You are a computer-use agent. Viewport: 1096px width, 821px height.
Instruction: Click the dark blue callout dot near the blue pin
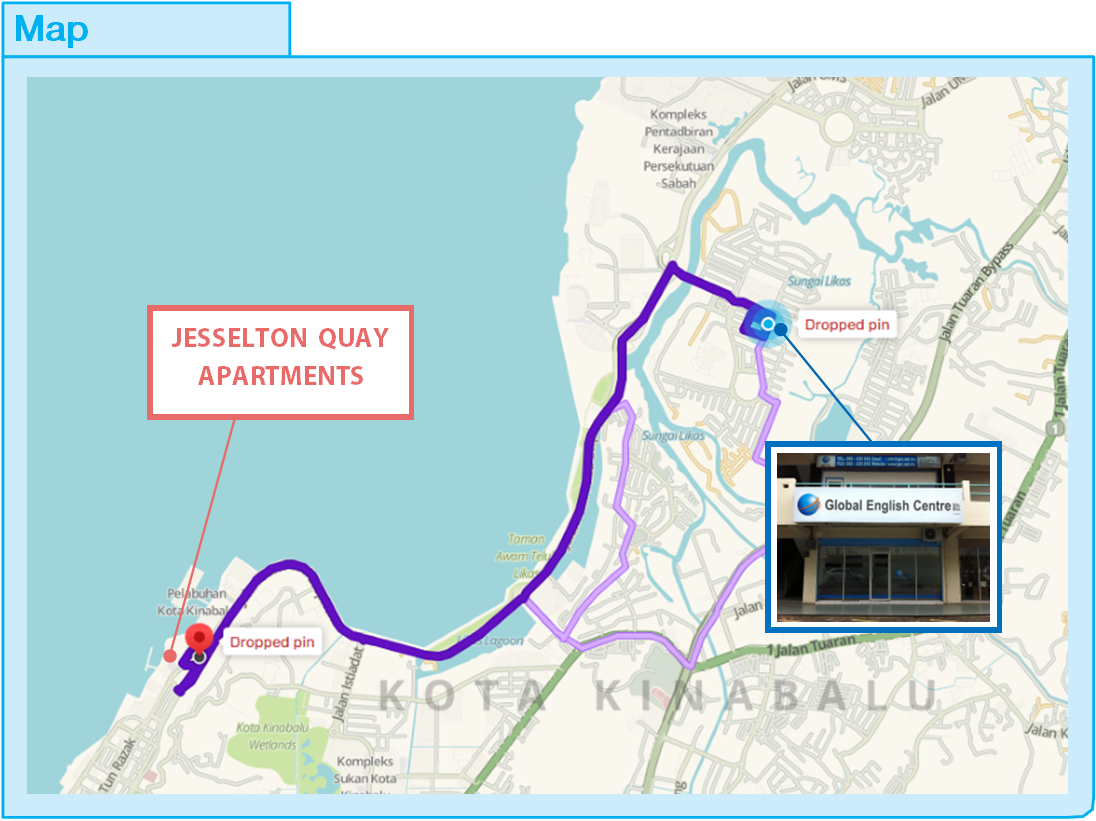[781, 329]
